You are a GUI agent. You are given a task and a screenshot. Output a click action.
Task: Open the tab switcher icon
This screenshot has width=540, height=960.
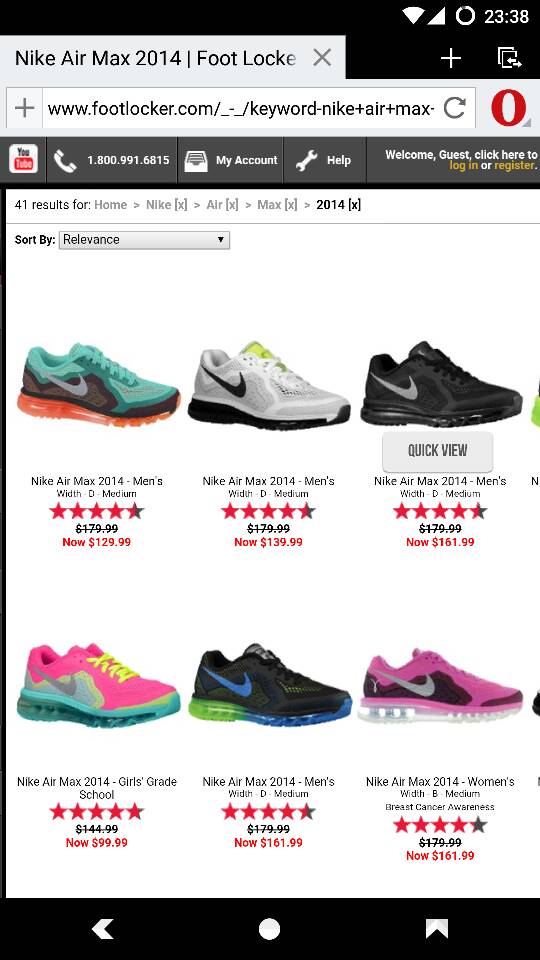coord(509,58)
